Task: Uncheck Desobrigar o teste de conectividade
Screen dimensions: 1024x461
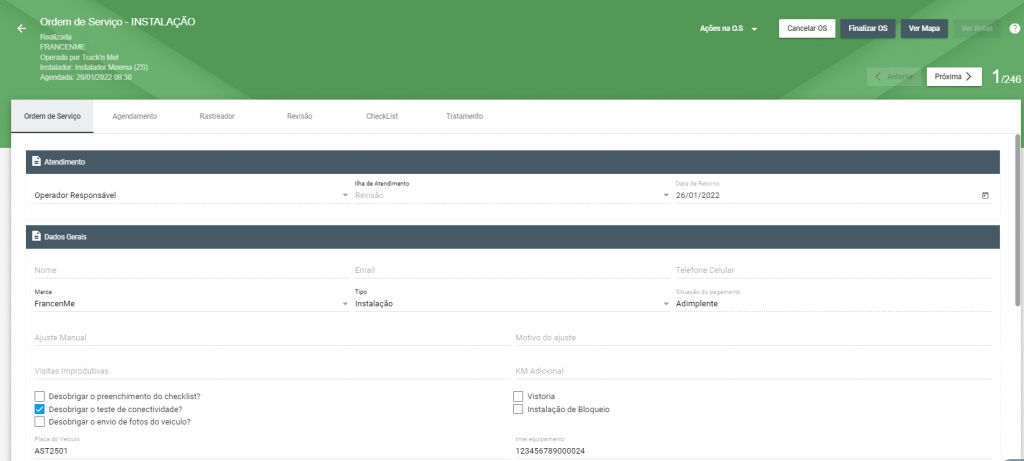Action: [40, 409]
